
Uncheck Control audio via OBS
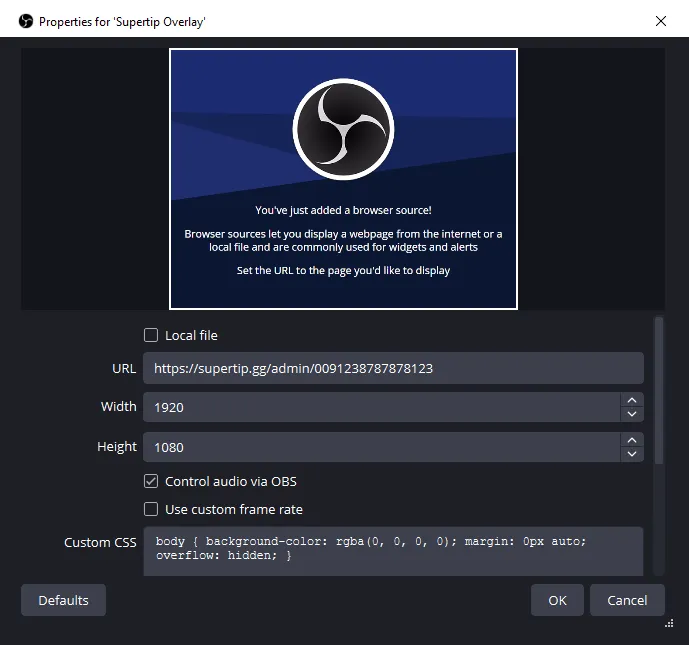tap(151, 481)
